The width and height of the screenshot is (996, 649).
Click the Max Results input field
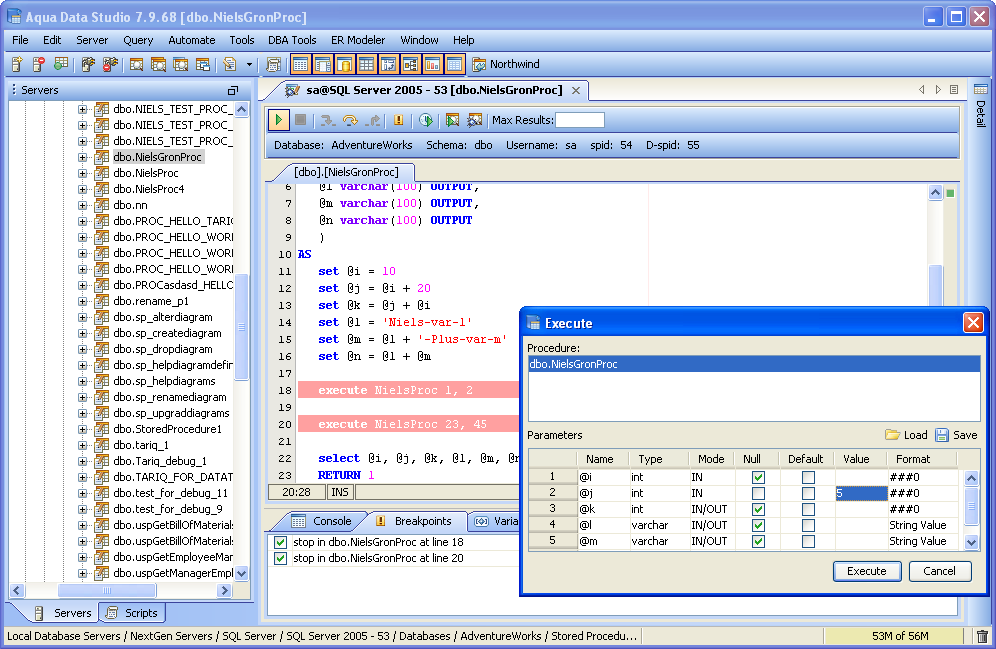pos(580,120)
